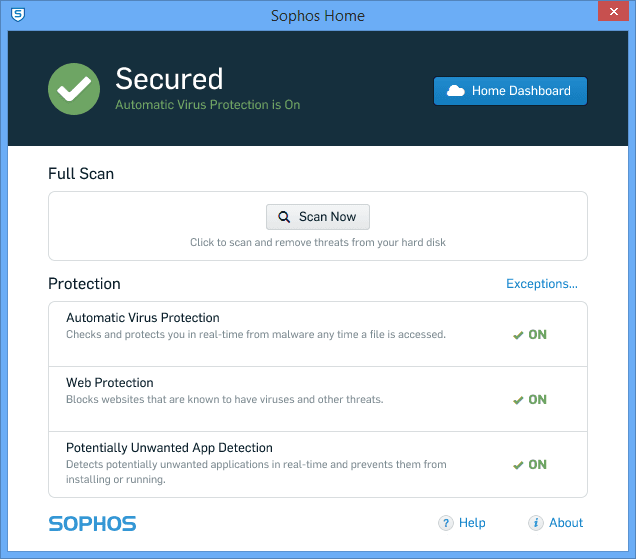Viewport: 636px width, 559px height.
Task: Click the Help question mark icon
Action: pyautogui.click(x=446, y=523)
